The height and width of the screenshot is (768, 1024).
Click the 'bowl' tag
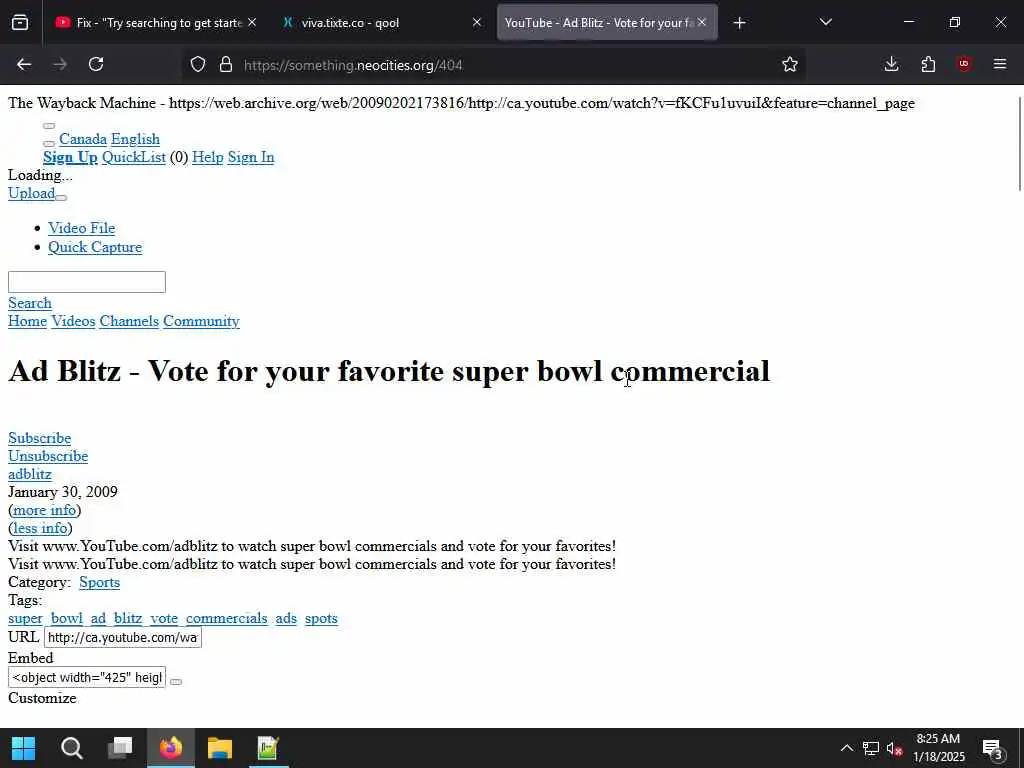pos(67,618)
